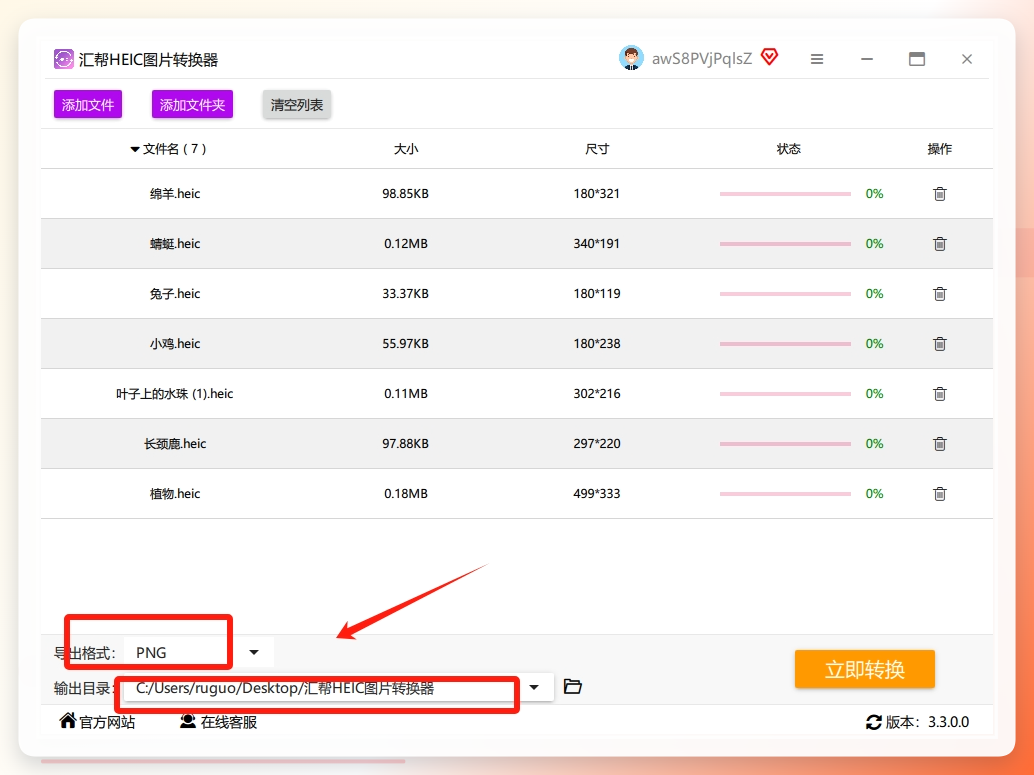Select the file name 兔子.heic
The height and width of the screenshot is (775, 1034).
pos(175,294)
